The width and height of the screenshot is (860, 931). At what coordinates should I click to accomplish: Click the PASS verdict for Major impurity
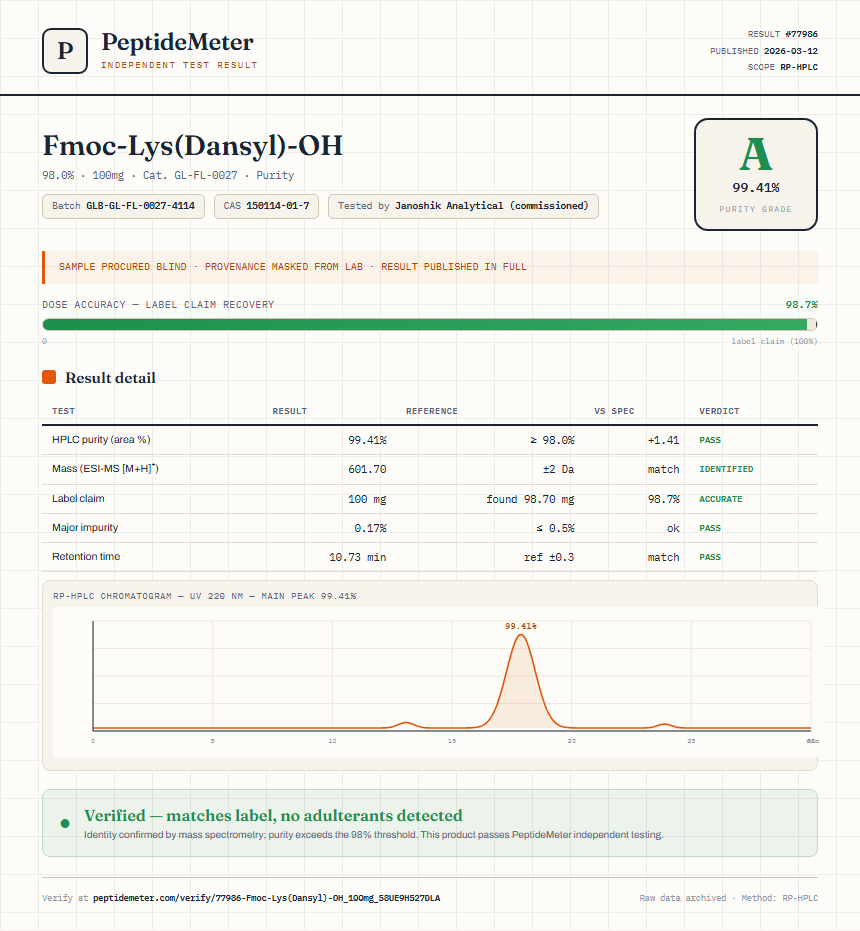click(710, 528)
